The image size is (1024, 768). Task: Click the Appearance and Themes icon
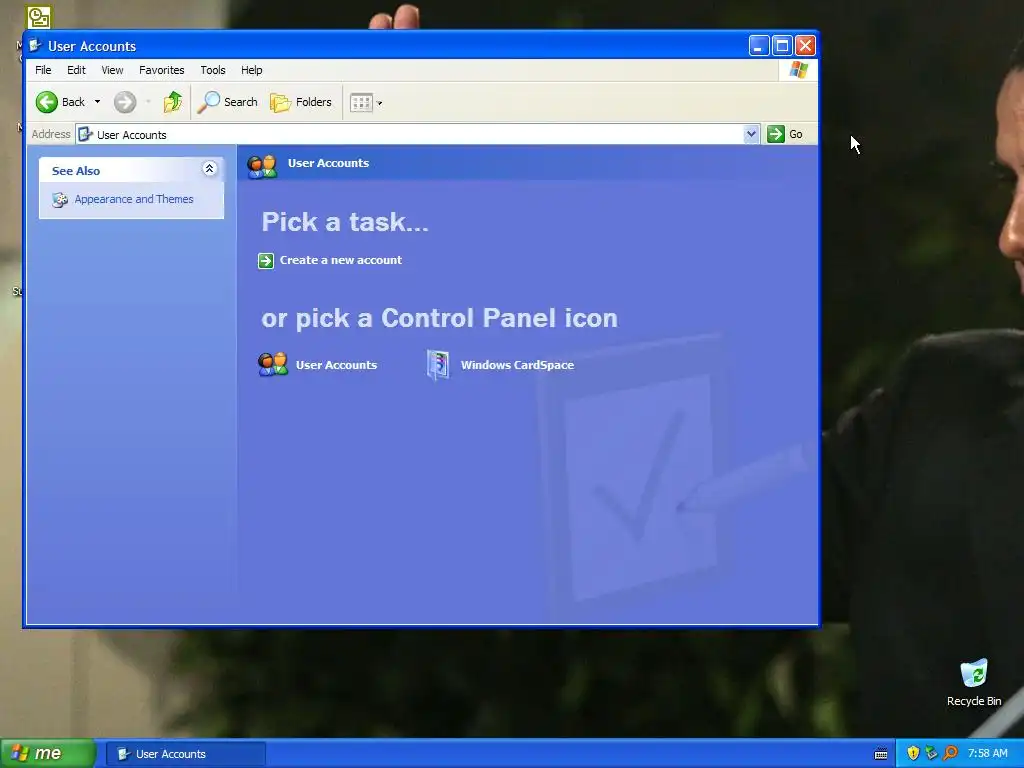(x=60, y=200)
